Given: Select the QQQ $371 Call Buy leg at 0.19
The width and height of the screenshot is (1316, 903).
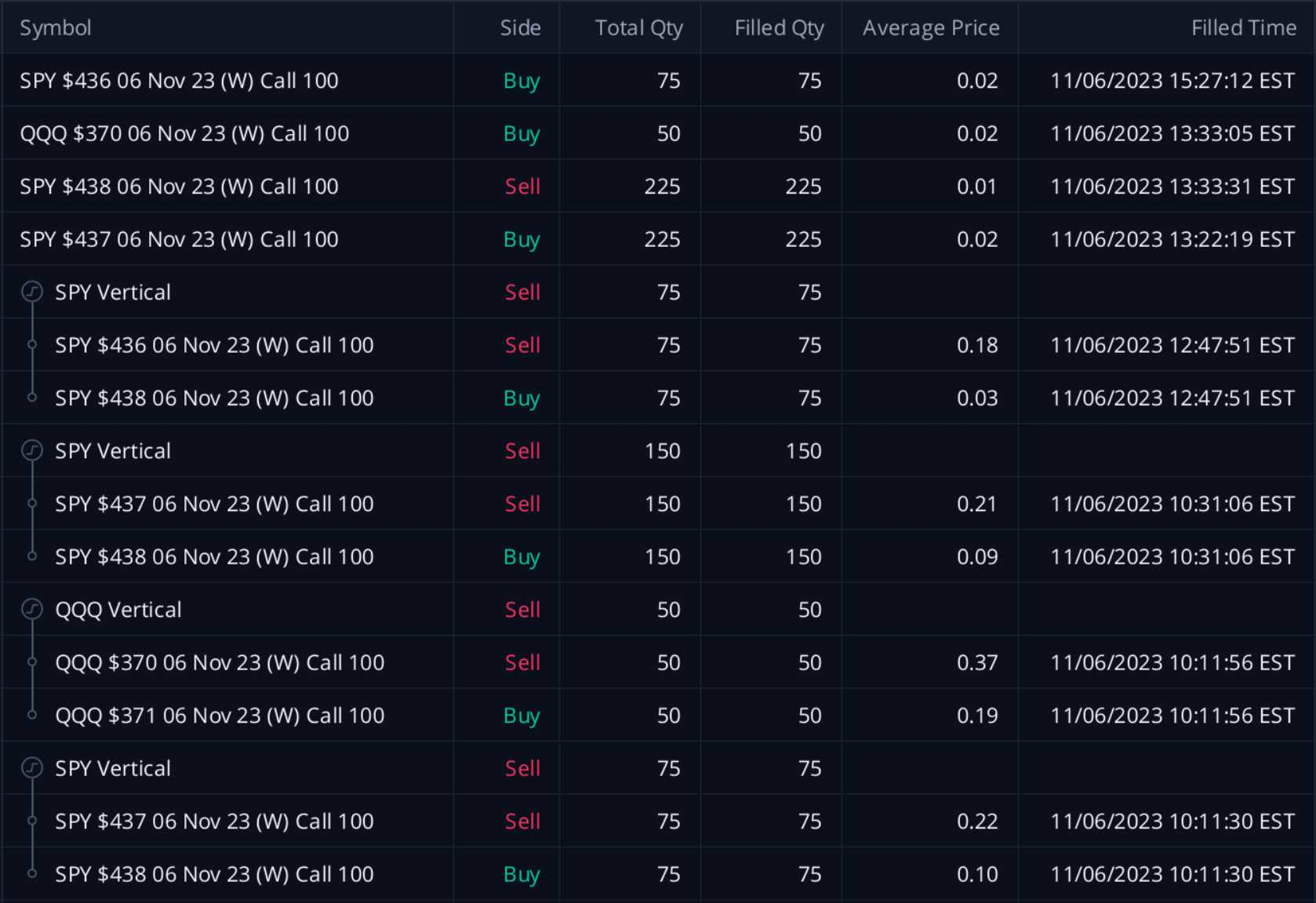Looking at the screenshot, I should click(658, 716).
